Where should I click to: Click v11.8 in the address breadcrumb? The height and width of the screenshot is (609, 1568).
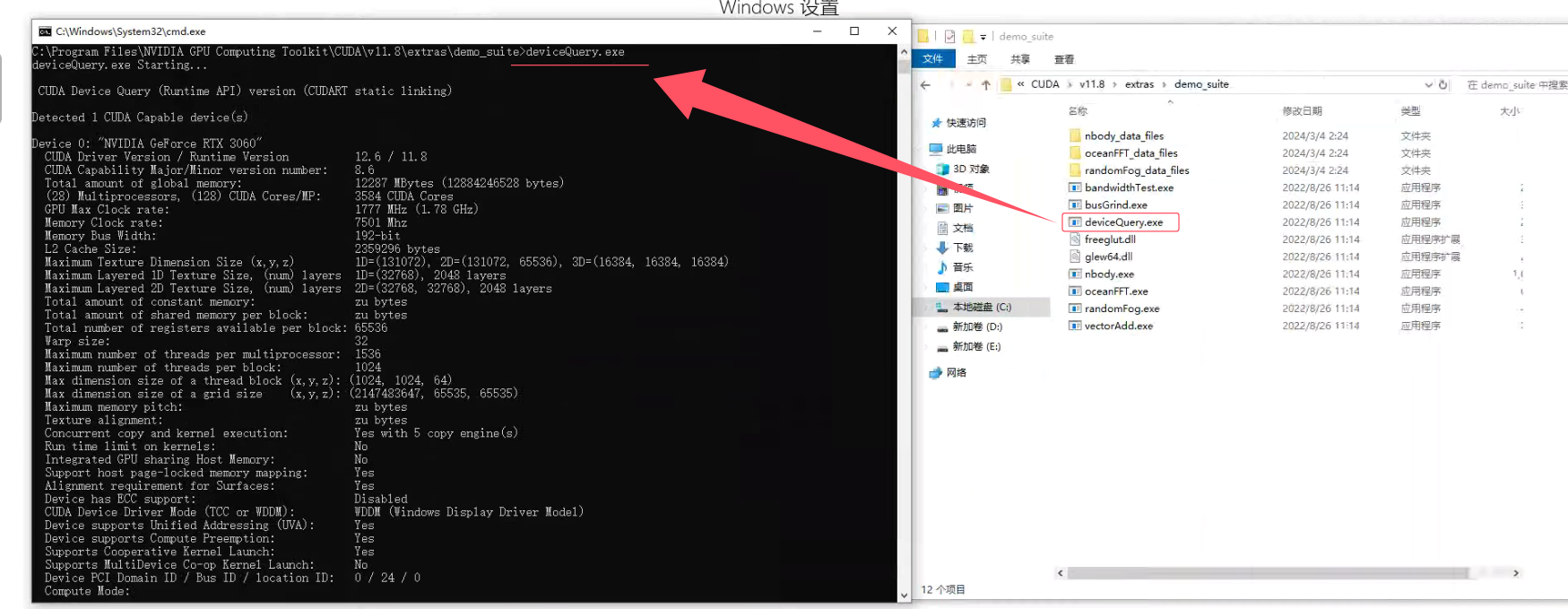(x=1092, y=84)
